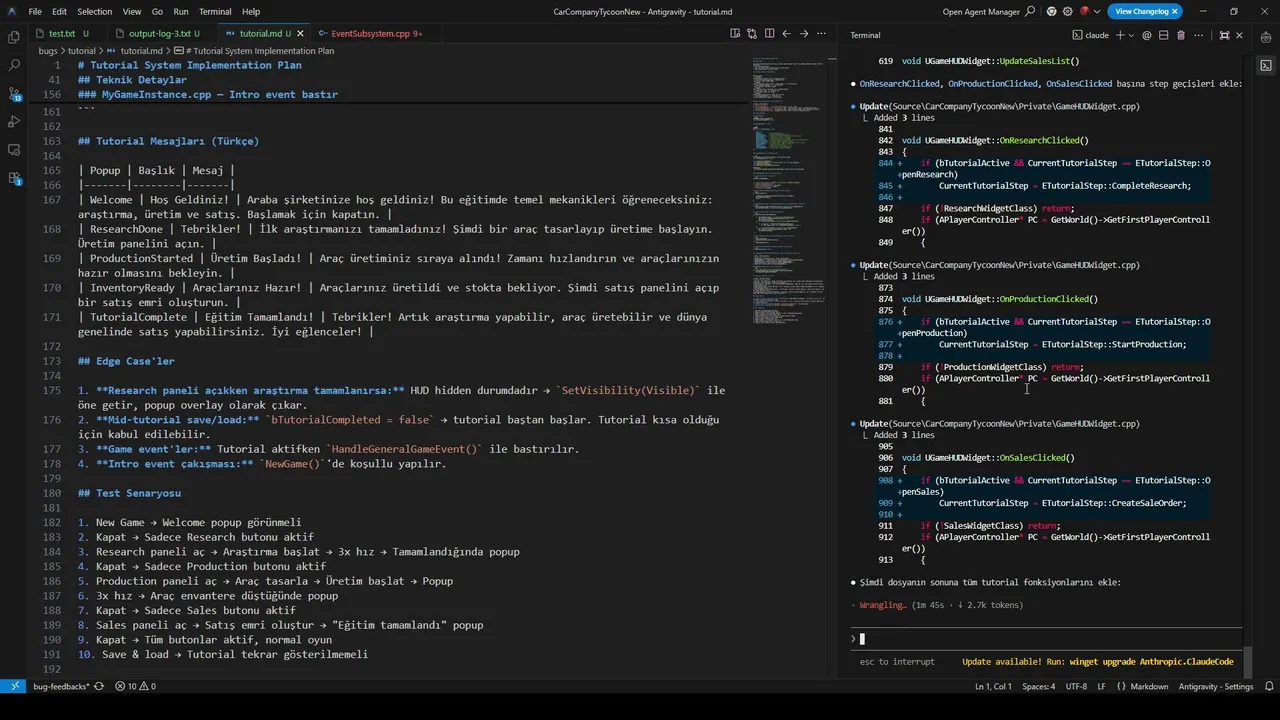Click Open Agent Manager
Screen dimensions: 1280x720
pyautogui.click(x=981, y=11)
